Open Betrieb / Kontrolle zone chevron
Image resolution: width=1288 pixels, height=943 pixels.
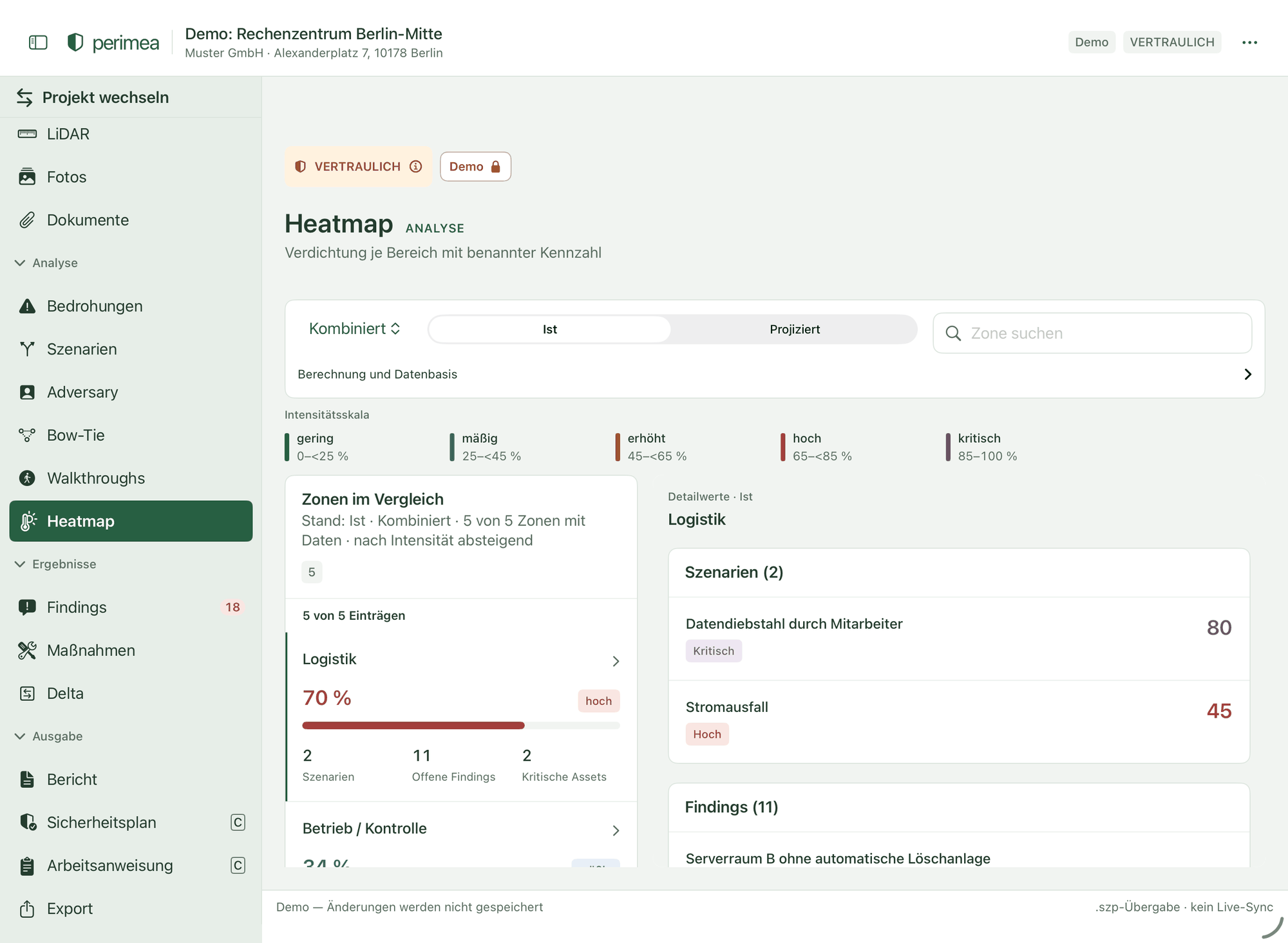coord(616,830)
